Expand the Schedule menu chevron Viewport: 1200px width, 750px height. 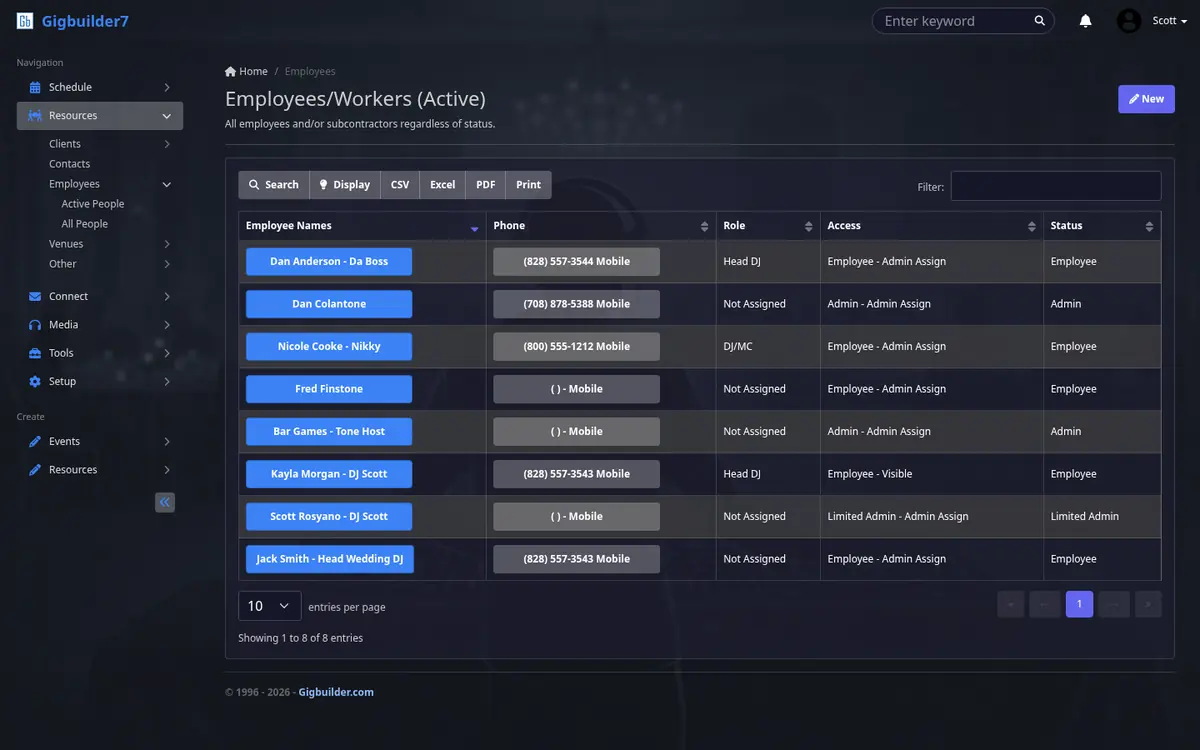167,87
